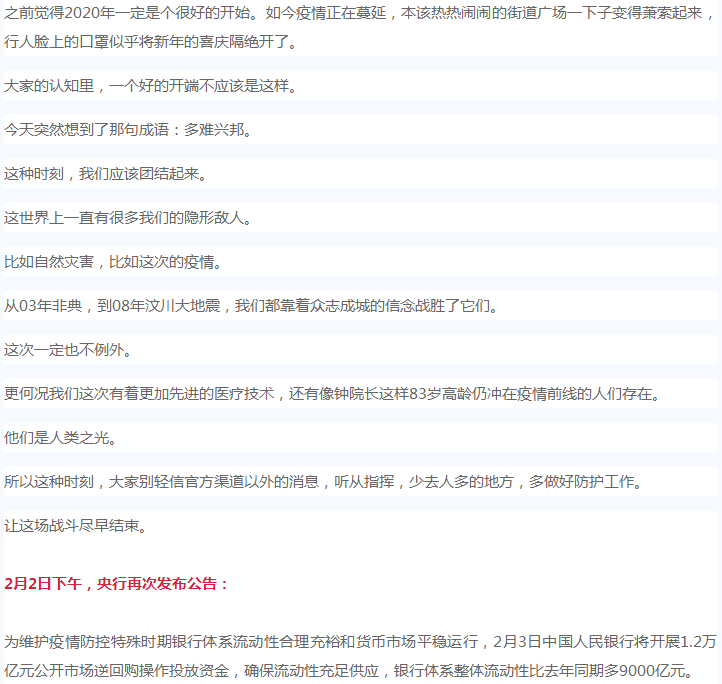Click the red heading '2月2日下午，央行再次发布公告'
Image resolution: width=722 pixels, height=684 pixels.
pyautogui.click(x=116, y=584)
